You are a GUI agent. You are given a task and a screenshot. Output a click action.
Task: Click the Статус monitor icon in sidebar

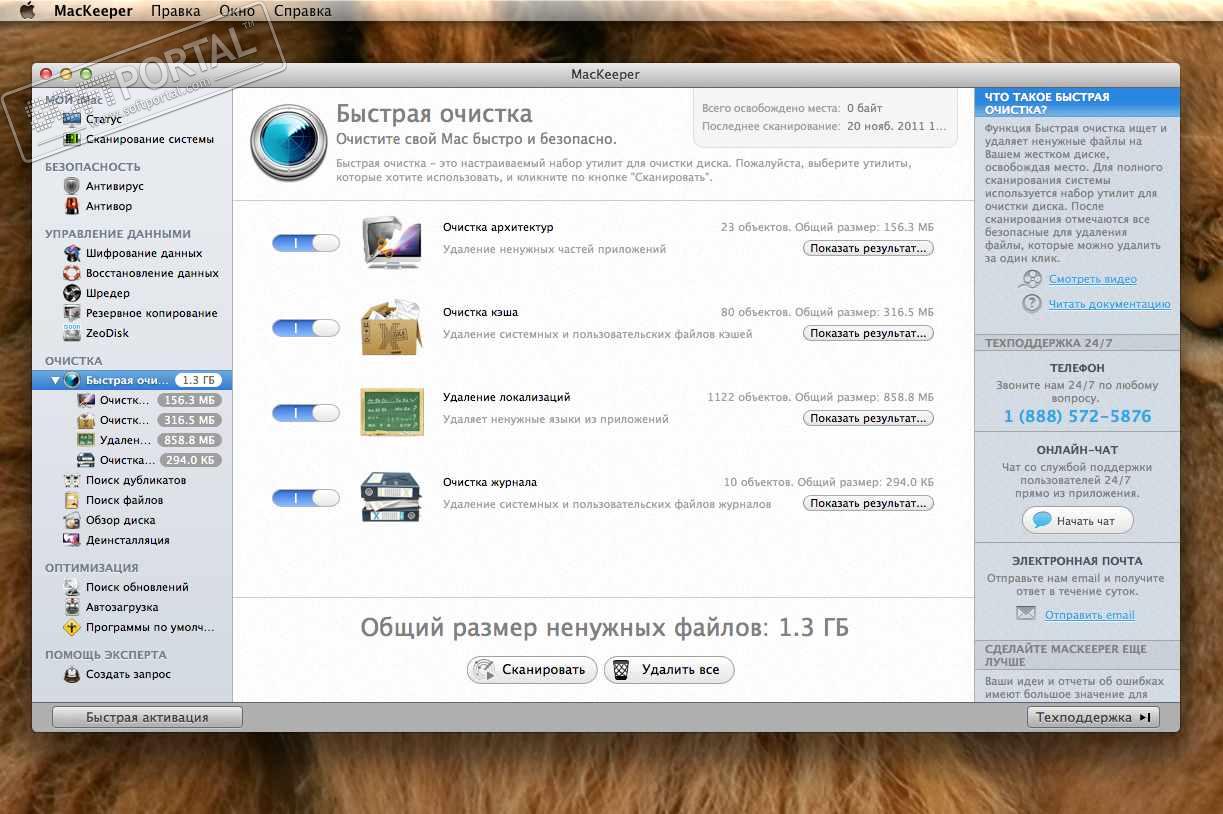[x=71, y=119]
